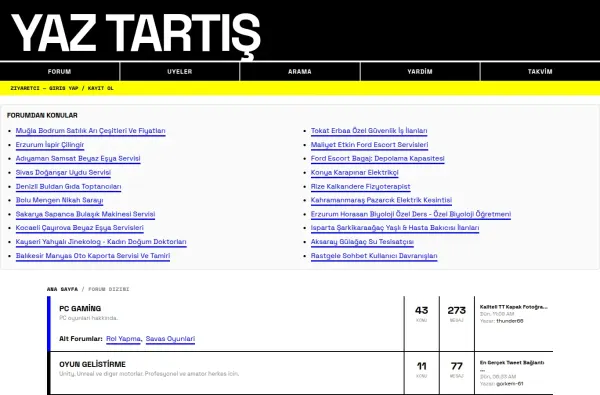Open Konya Karapınar Elektrikçi topic

[355, 173]
